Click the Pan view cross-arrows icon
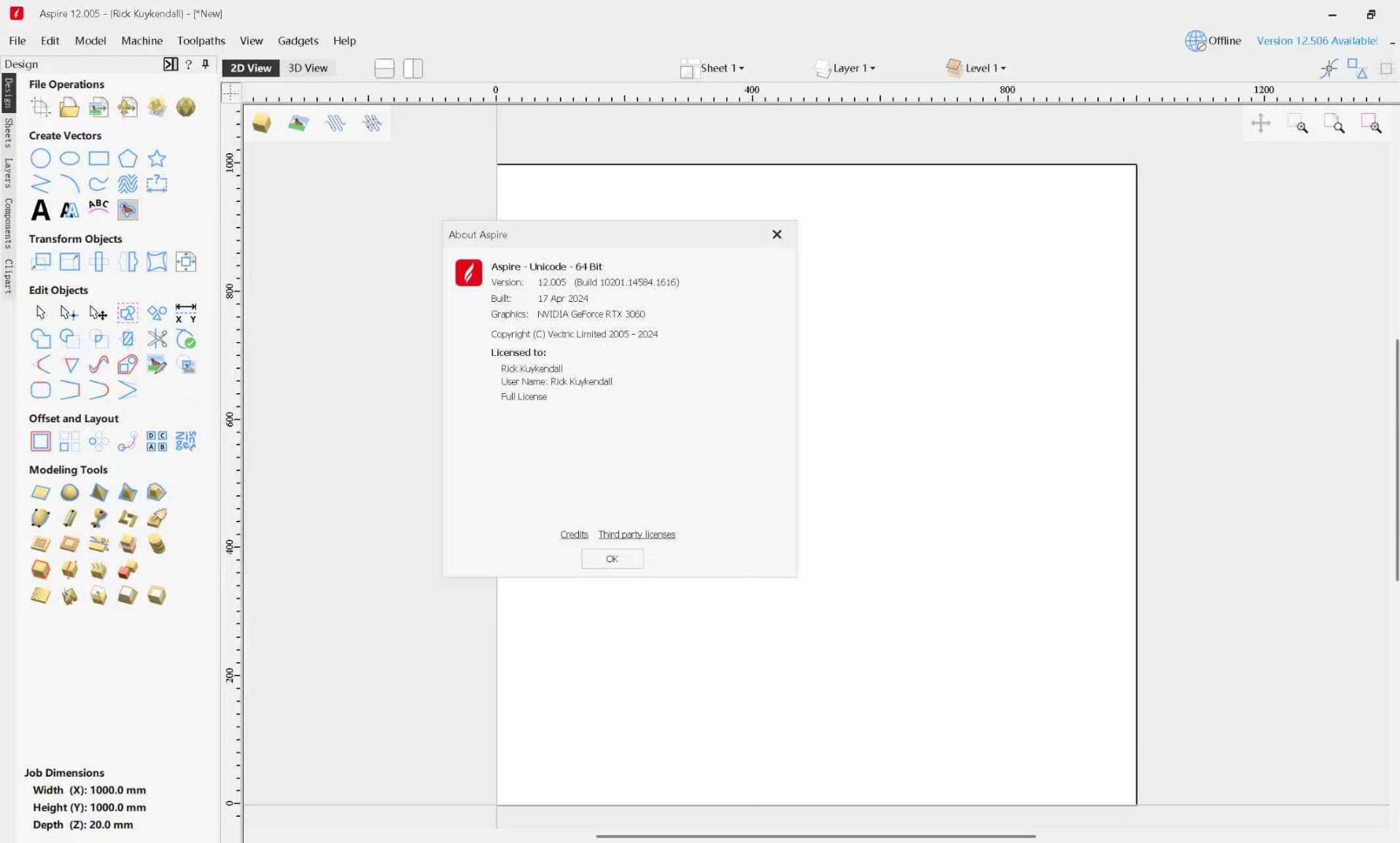The width and height of the screenshot is (1400, 843). (x=1261, y=123)
